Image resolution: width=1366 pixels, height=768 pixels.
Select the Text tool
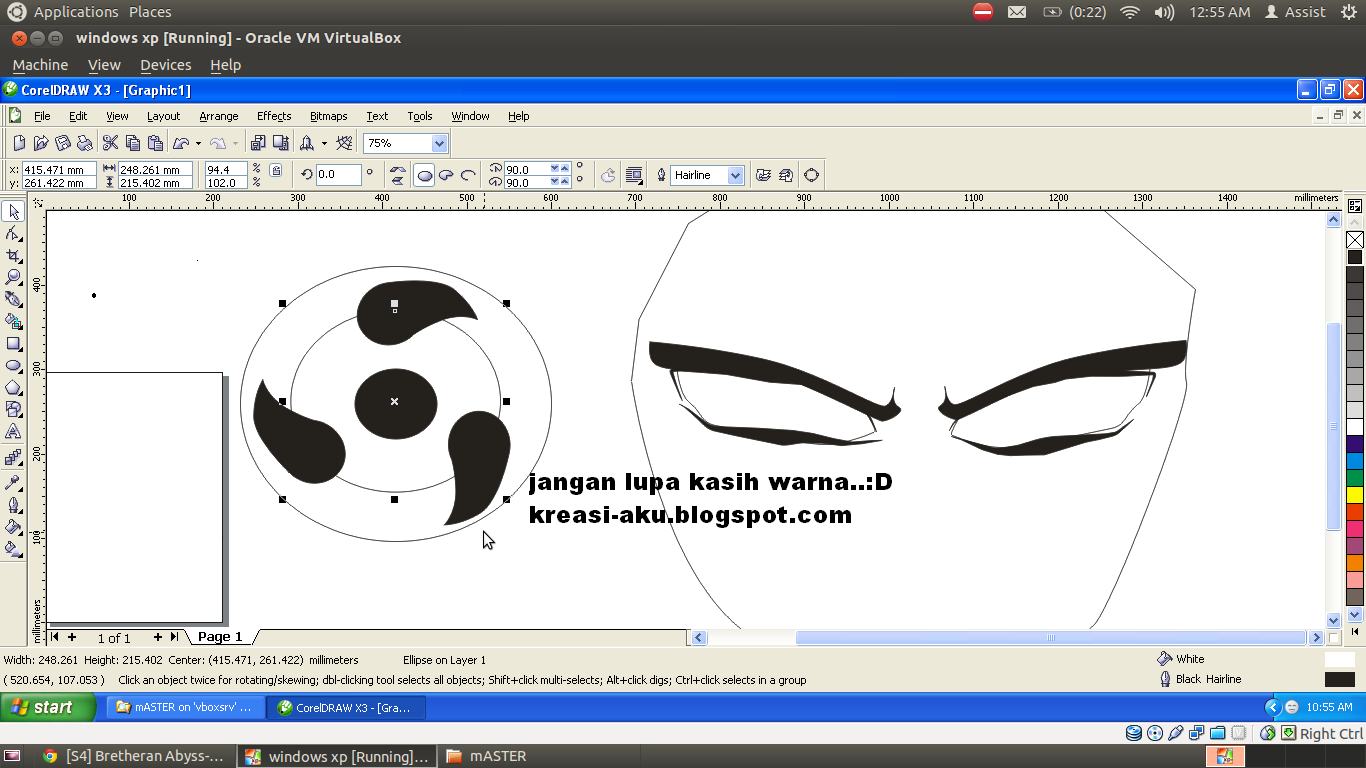coord(13,431)
